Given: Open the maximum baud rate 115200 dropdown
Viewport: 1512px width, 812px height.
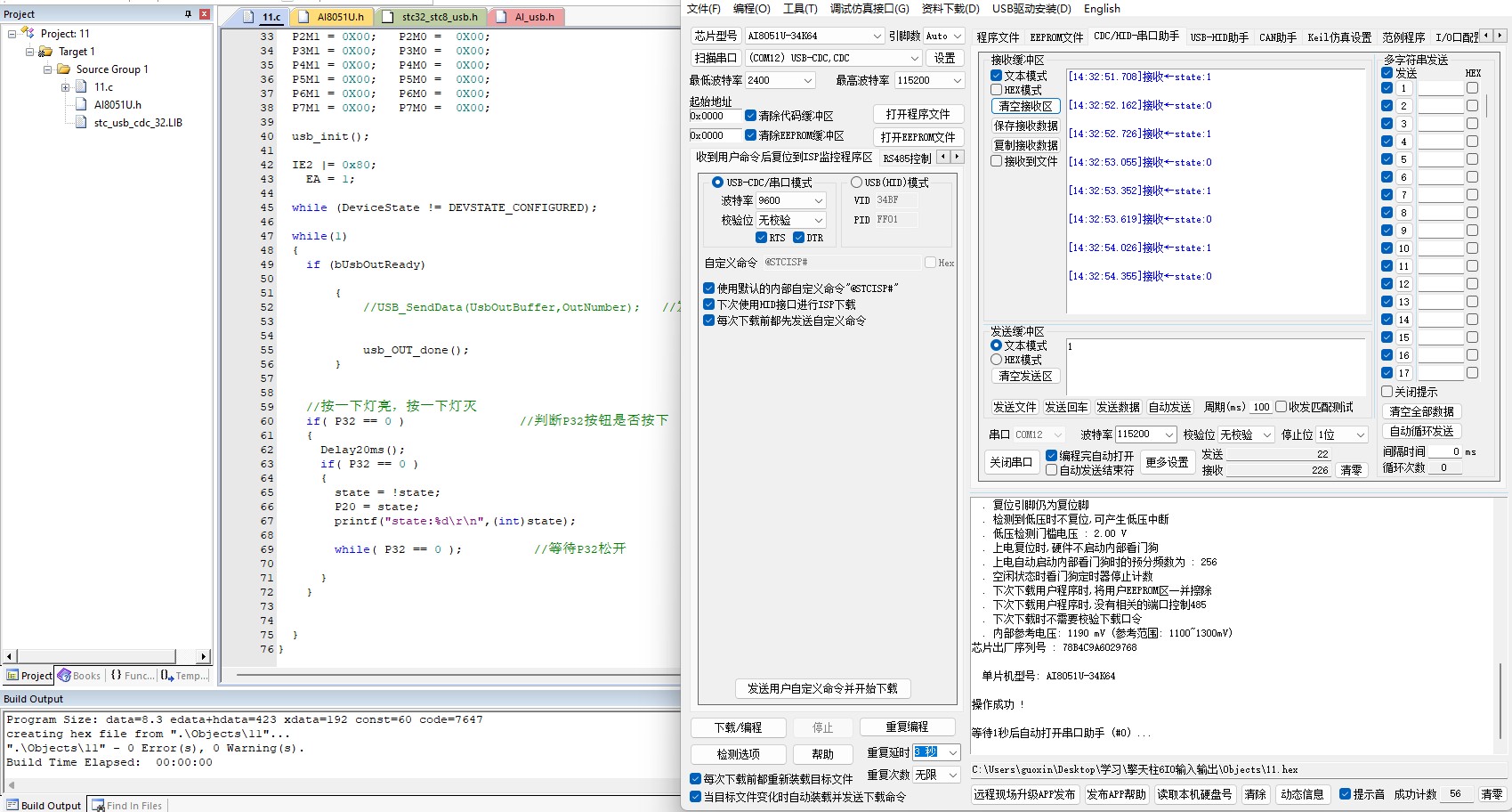Looking at the screenshot, I should [x=957, y=80].
